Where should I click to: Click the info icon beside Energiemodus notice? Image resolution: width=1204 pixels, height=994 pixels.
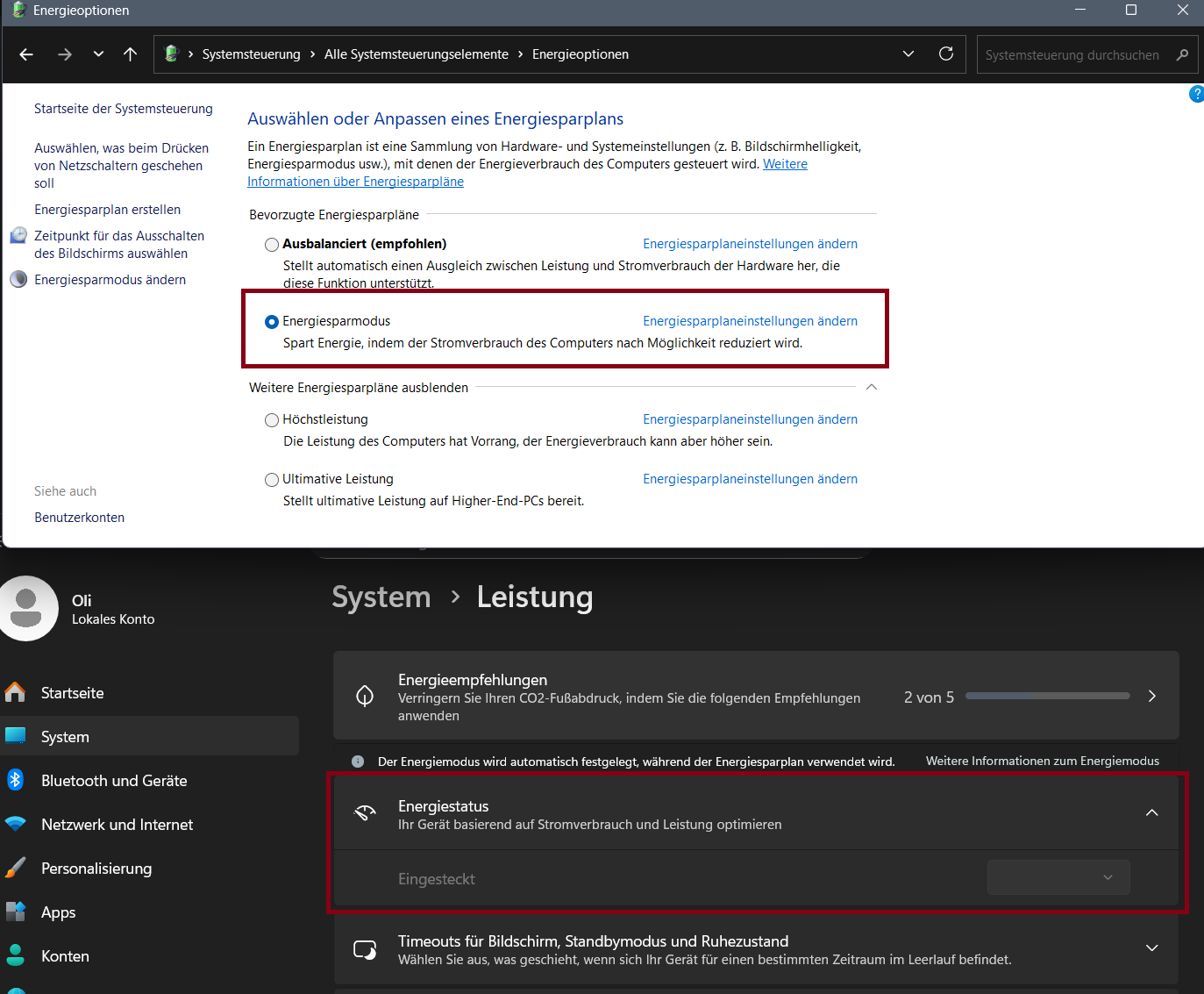358,762
